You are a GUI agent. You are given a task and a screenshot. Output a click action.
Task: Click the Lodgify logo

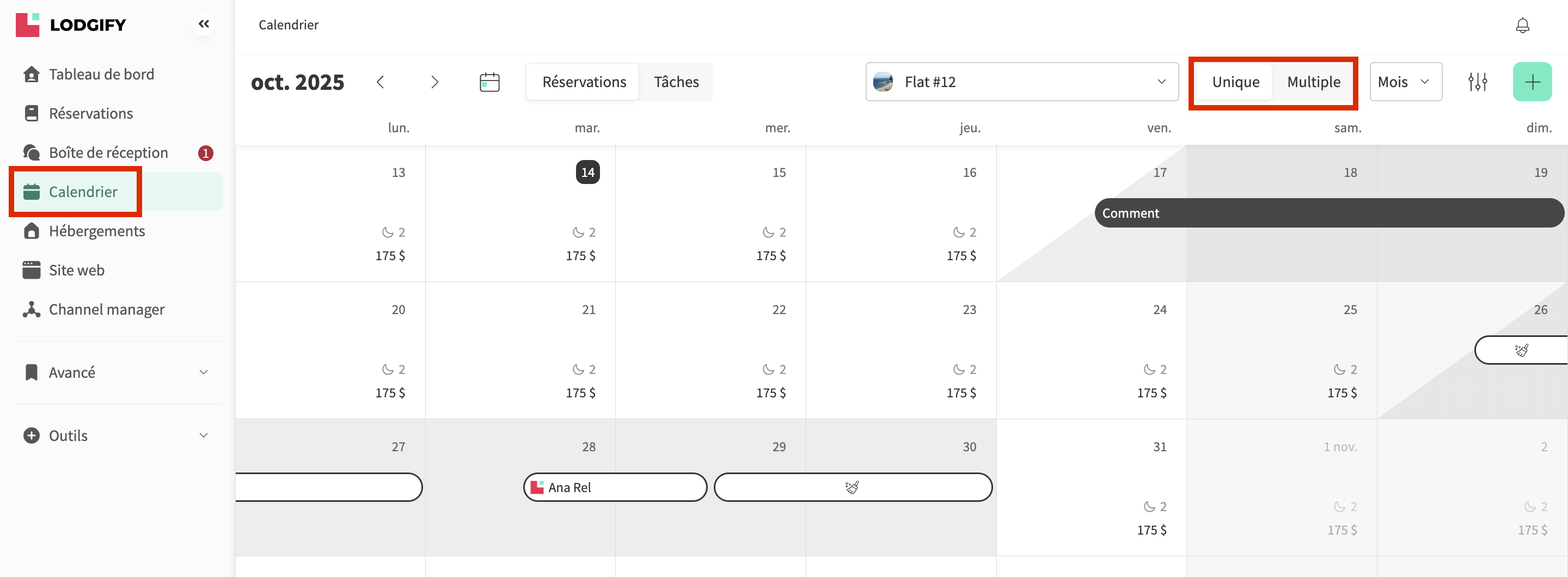[71, 25]
